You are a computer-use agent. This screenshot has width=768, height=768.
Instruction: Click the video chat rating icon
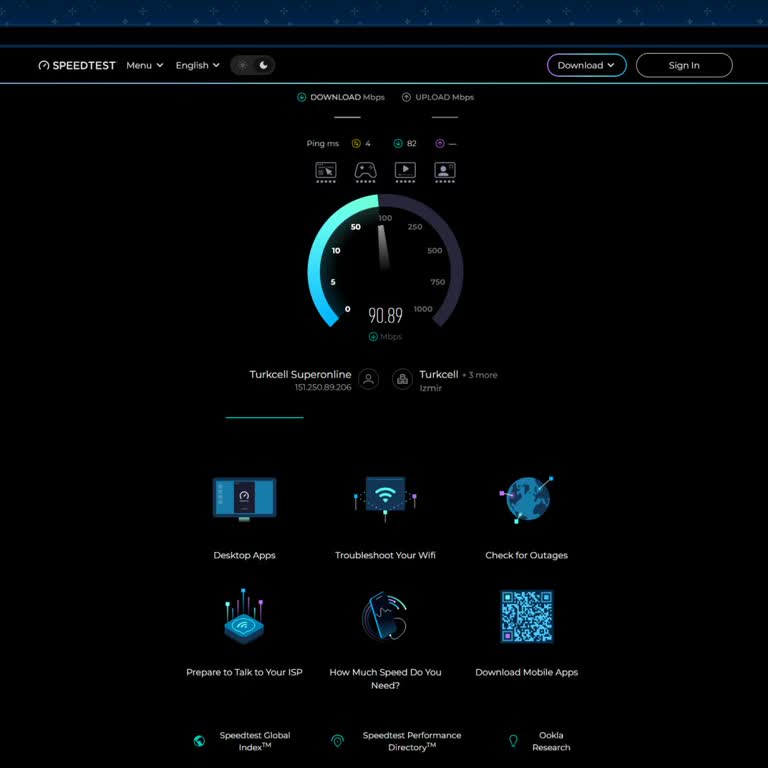click(445, 172)
